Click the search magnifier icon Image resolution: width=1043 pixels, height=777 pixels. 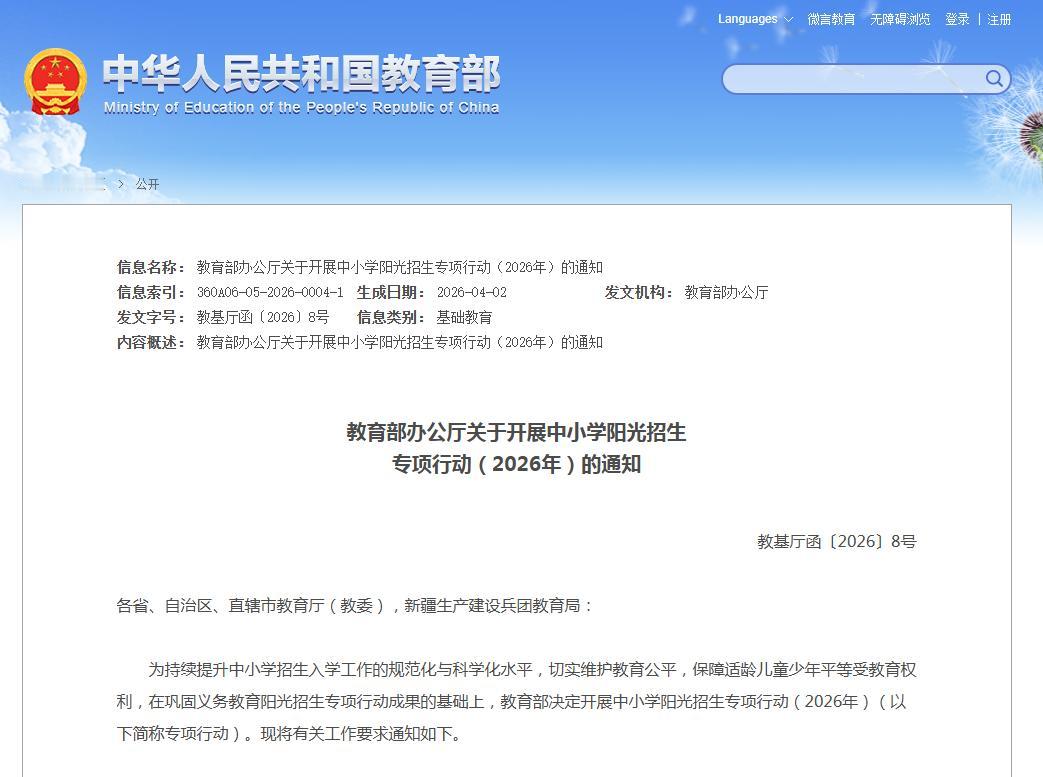(993, 79)
